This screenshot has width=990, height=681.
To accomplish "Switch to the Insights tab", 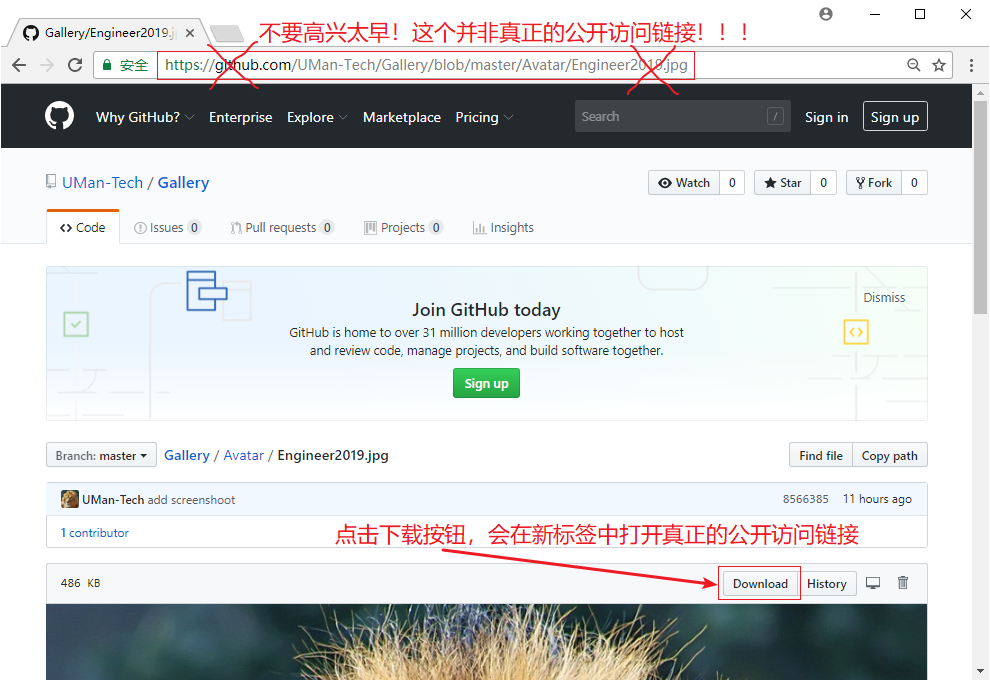I will coord(503,227).
